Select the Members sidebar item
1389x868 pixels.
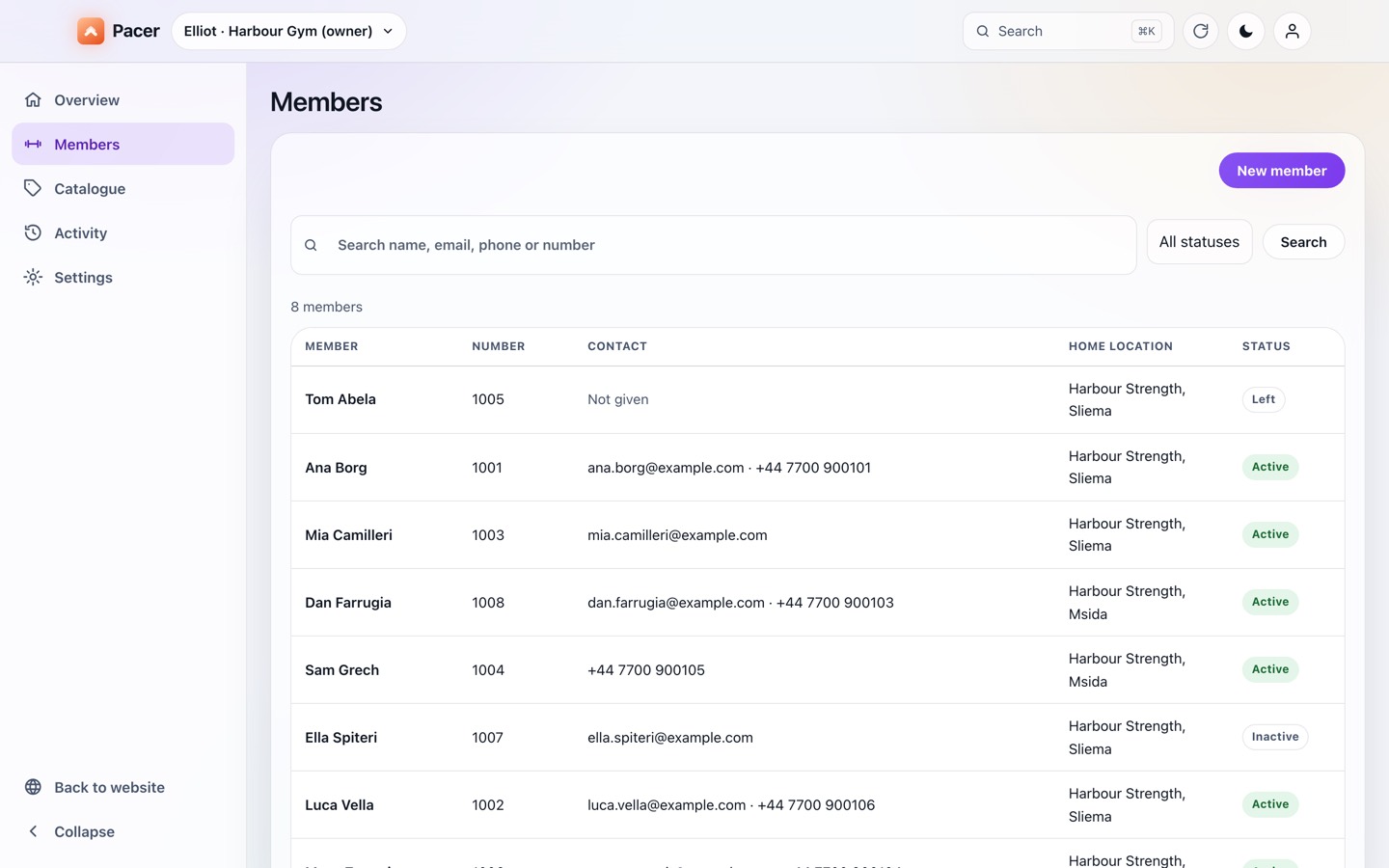[123, 144]
